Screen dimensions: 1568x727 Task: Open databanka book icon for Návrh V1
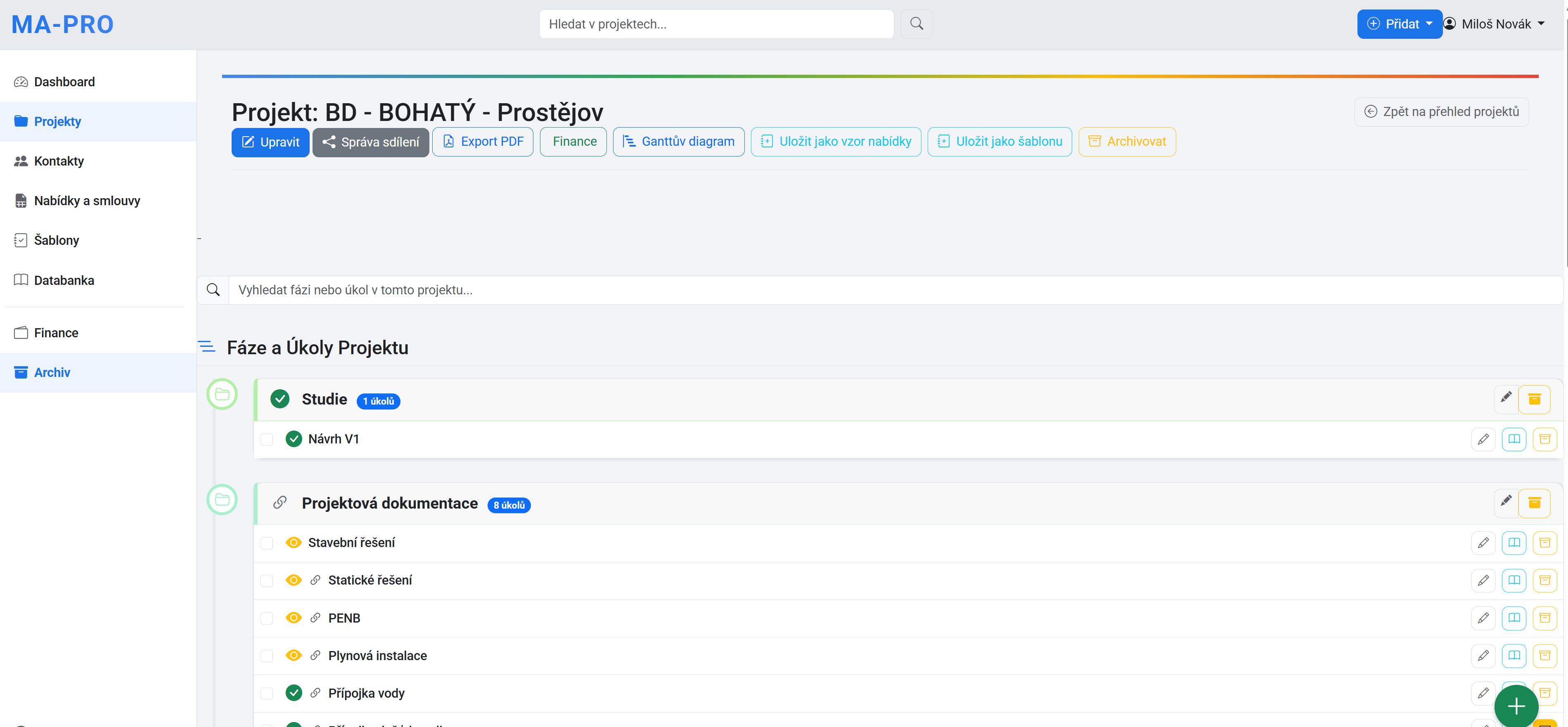pos(1513,439)
